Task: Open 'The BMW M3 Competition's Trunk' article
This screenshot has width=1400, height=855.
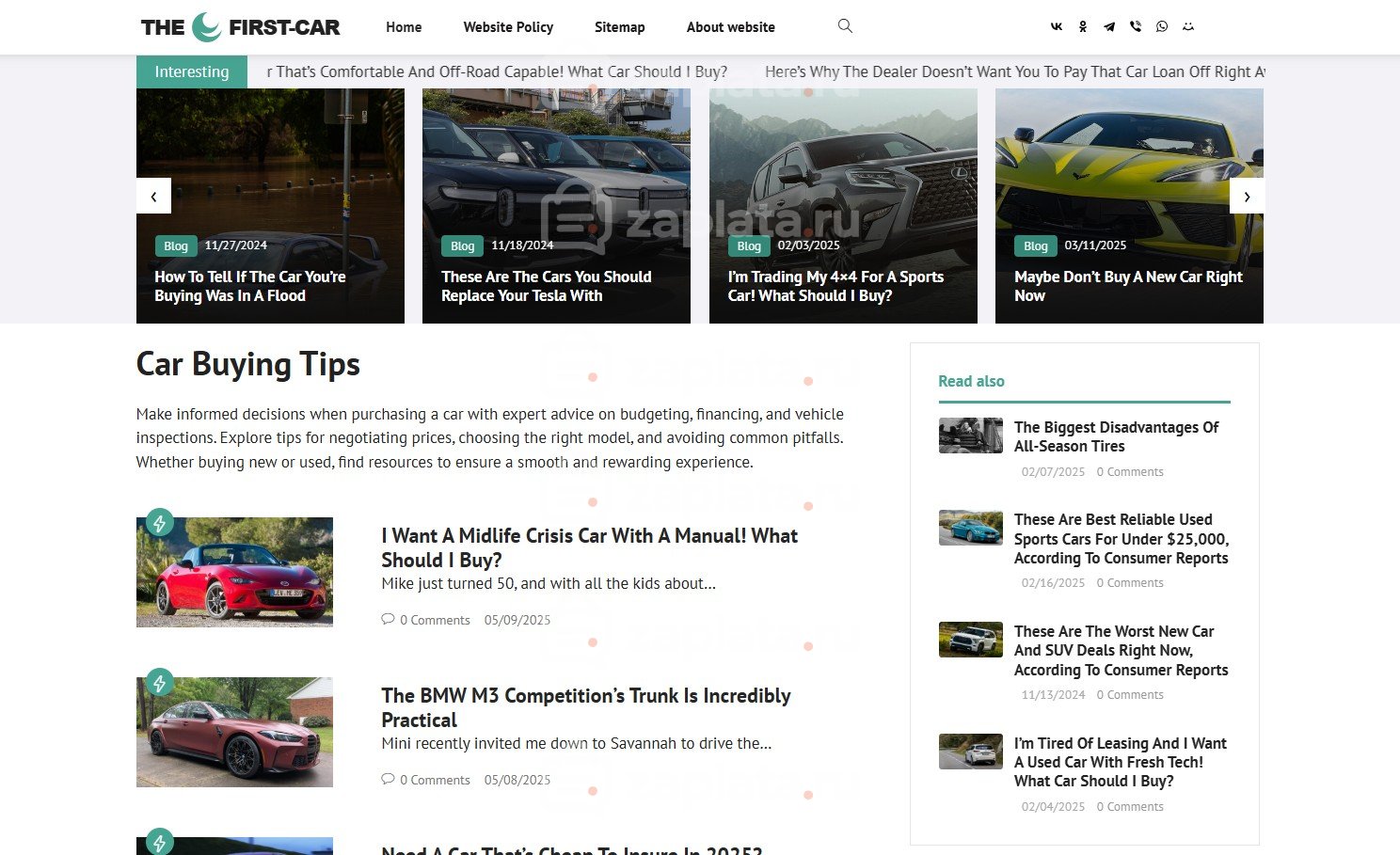Action: (x=586, y=707)
